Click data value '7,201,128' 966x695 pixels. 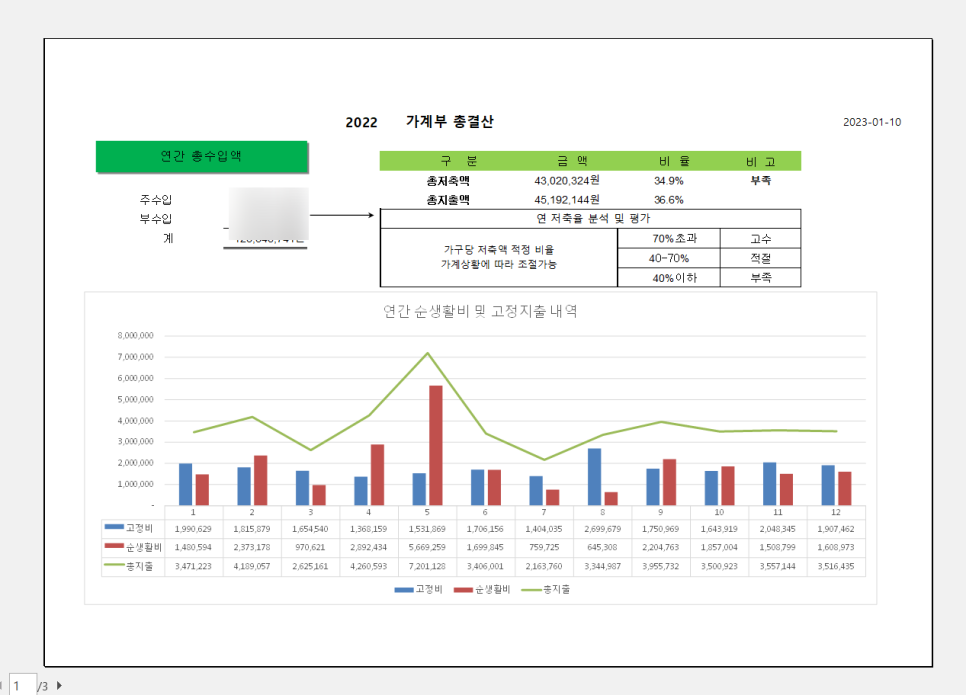(x=427, y=566)
